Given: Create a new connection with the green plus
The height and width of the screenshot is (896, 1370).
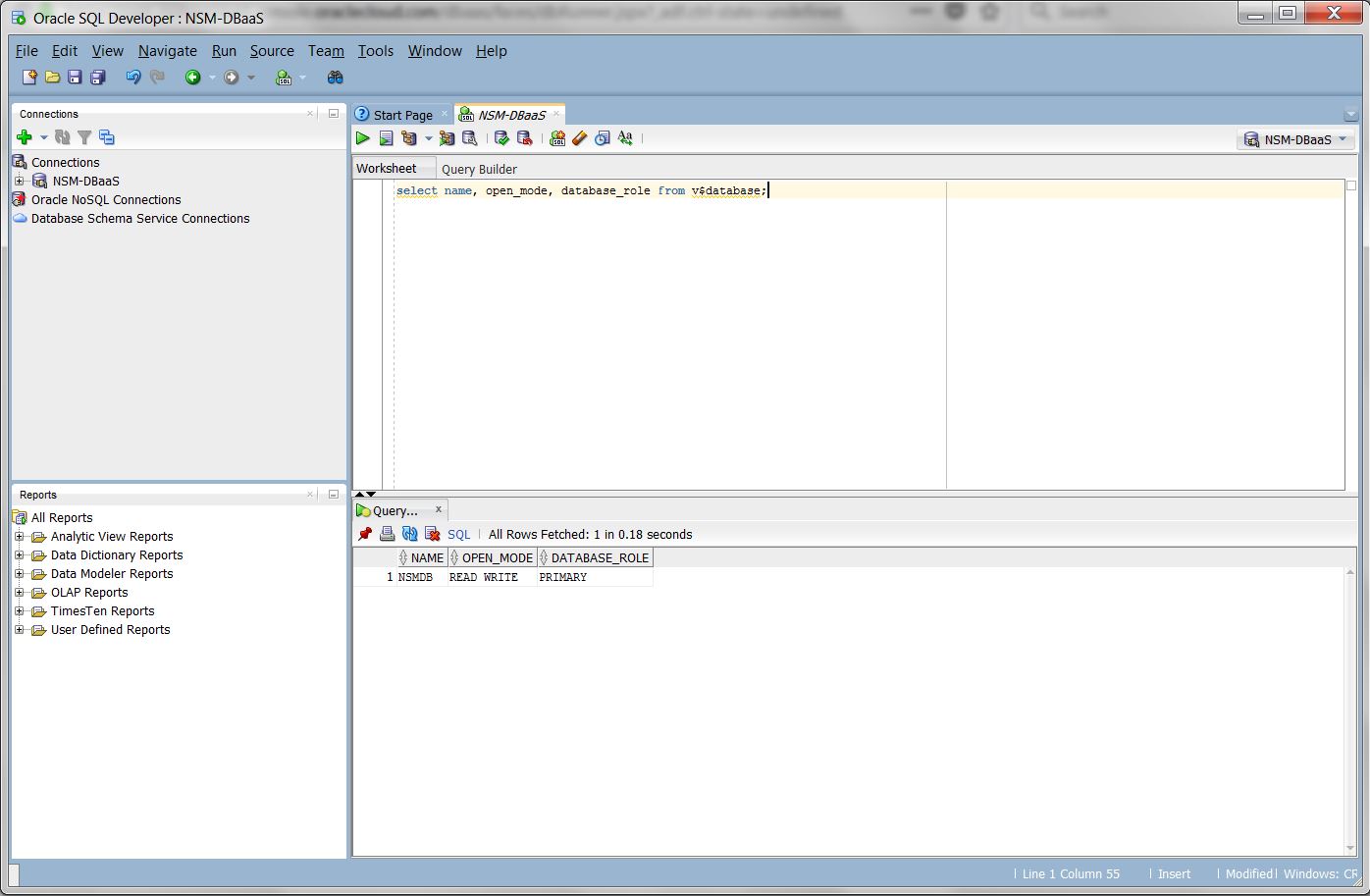Looking at the screenshot, I should coord(22,137).
